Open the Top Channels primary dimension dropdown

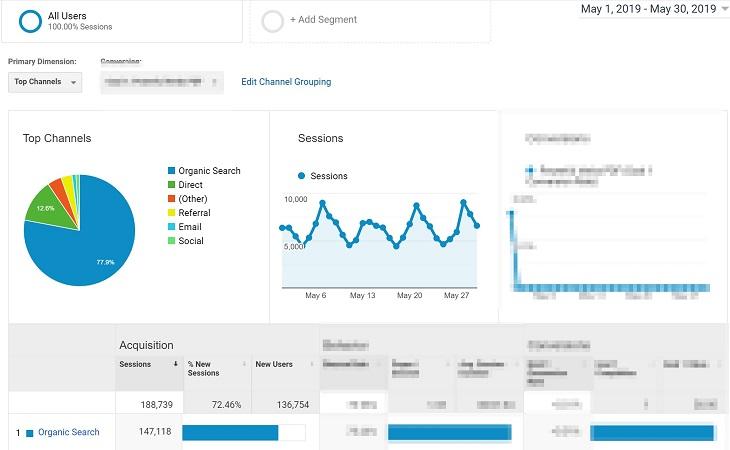[45, 82]
